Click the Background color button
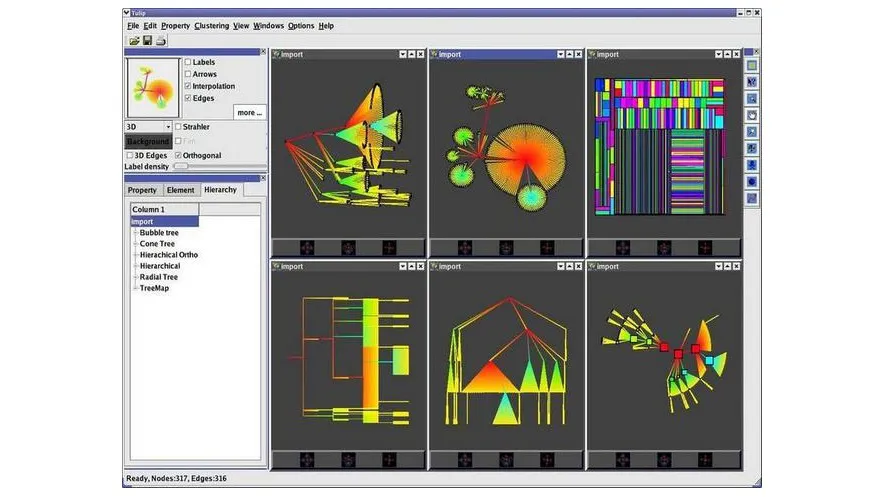884x497 pixels. tap(148, 141)
